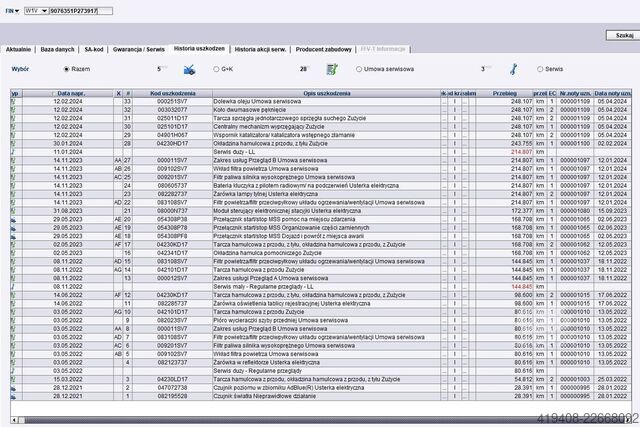The height and width of the screenshot is (427, 640).
Task: Click type icon of row 33 Dolewka oleju
Action: click(x=13, y=101)
